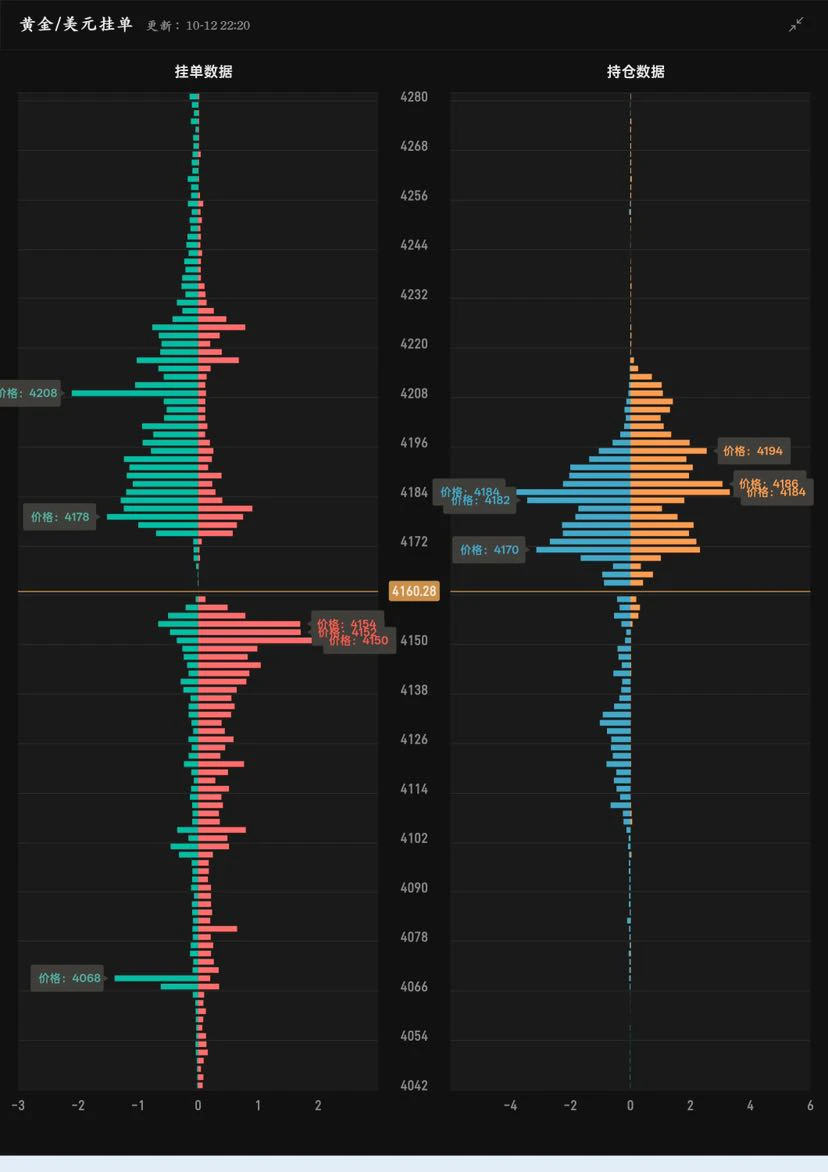This screenshot has height=1172, width=828.
Task: Click the 价格: 4182 blue tooltip
Action: pos(481,500)
